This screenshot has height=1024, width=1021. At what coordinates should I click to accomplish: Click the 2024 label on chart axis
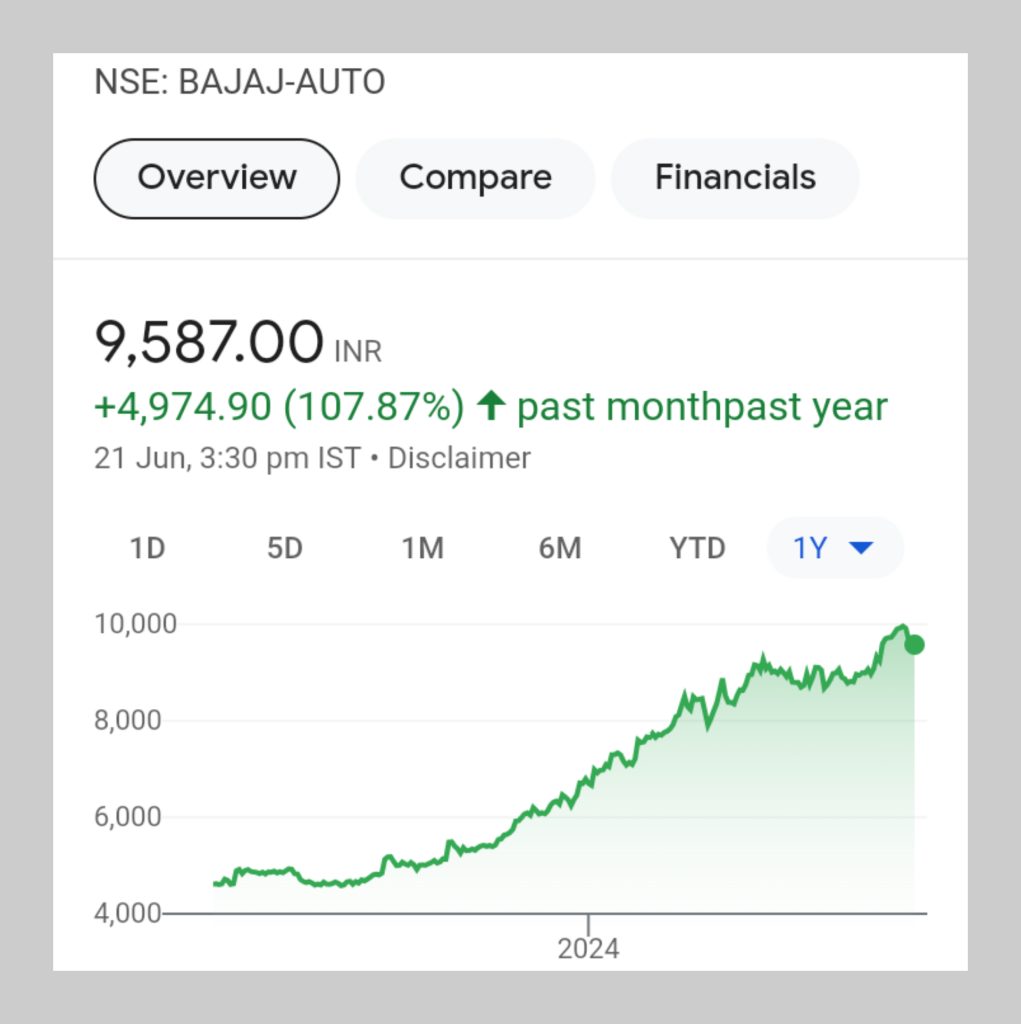click(x=588, y=947)
